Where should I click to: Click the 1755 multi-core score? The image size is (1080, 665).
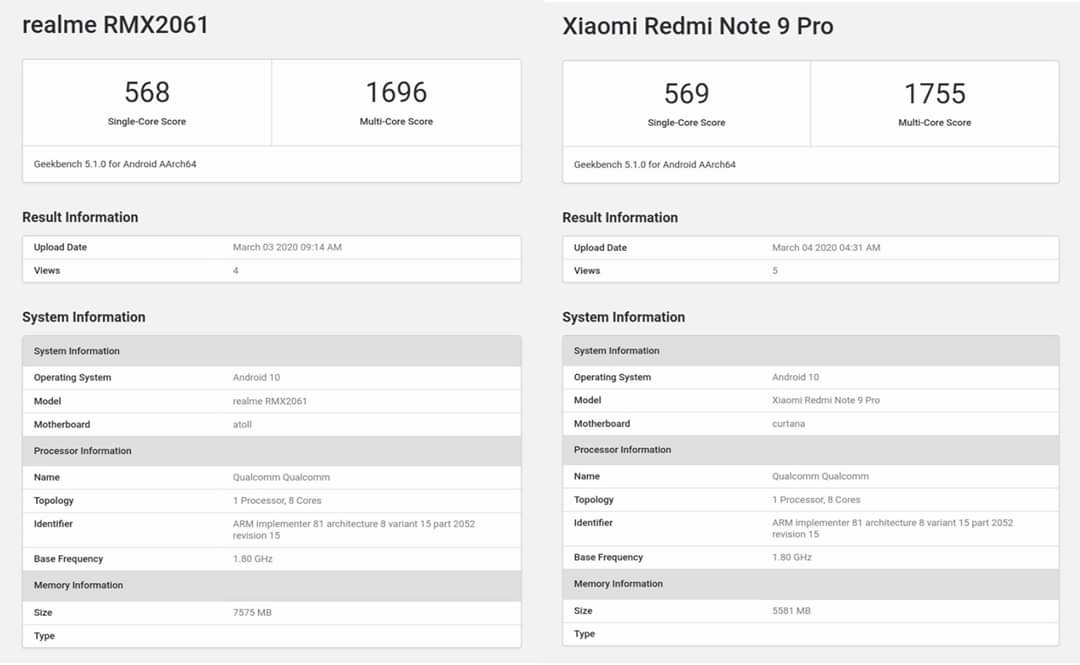[x=934, y=93]
